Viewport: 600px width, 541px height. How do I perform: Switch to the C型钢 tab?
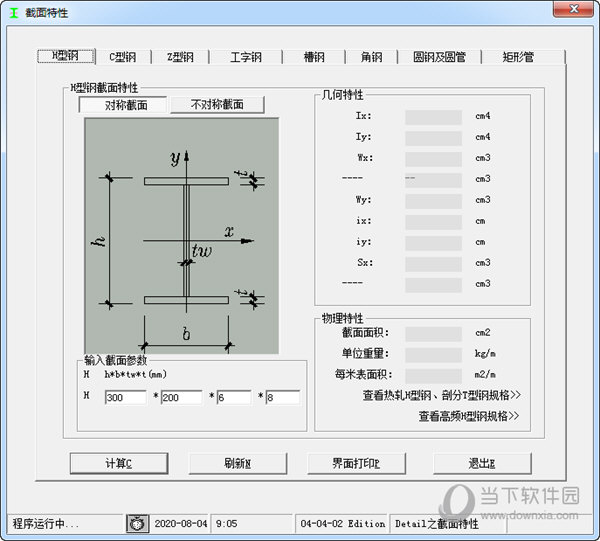point(122,57)
